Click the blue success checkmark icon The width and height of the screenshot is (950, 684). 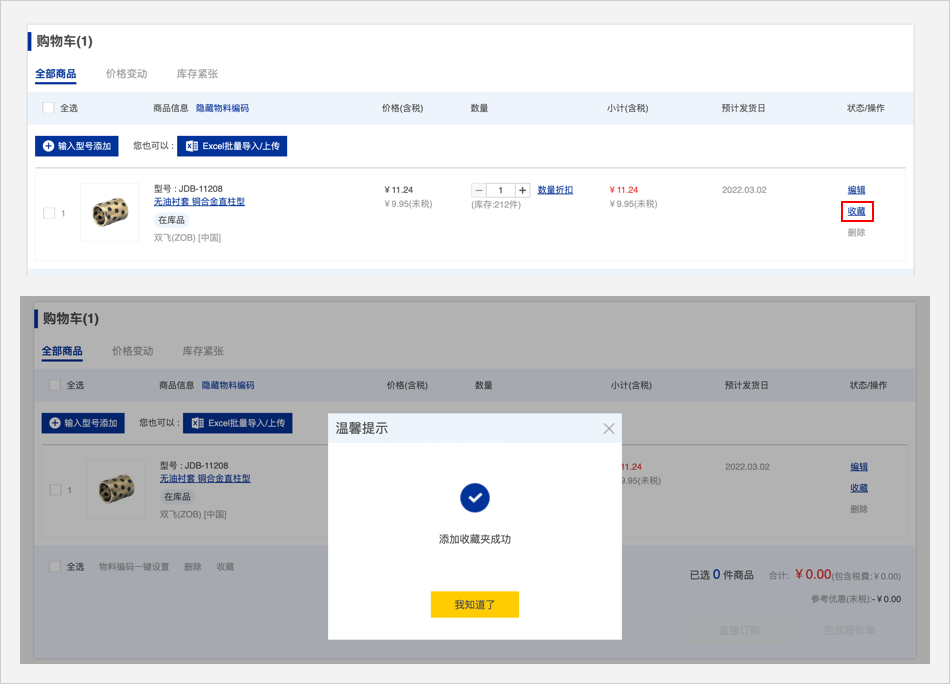pyautogui.click(x=474, y=497)
